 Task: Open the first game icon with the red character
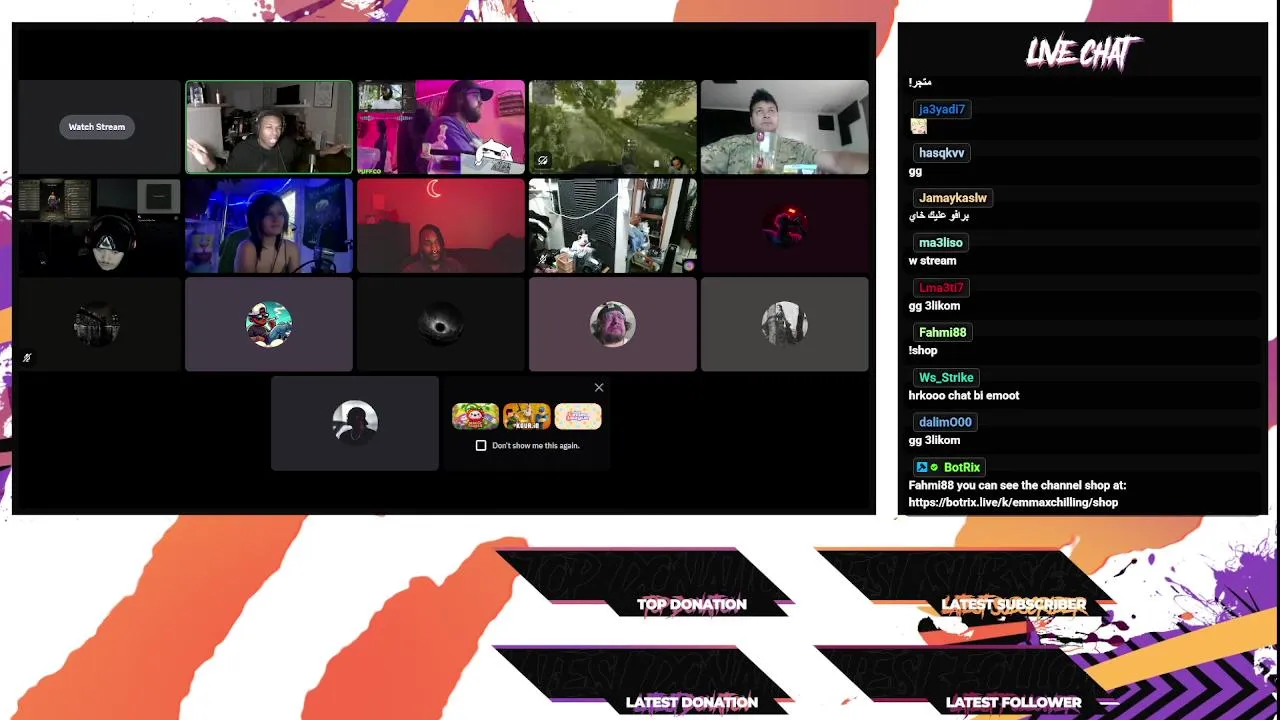(475, 416)
